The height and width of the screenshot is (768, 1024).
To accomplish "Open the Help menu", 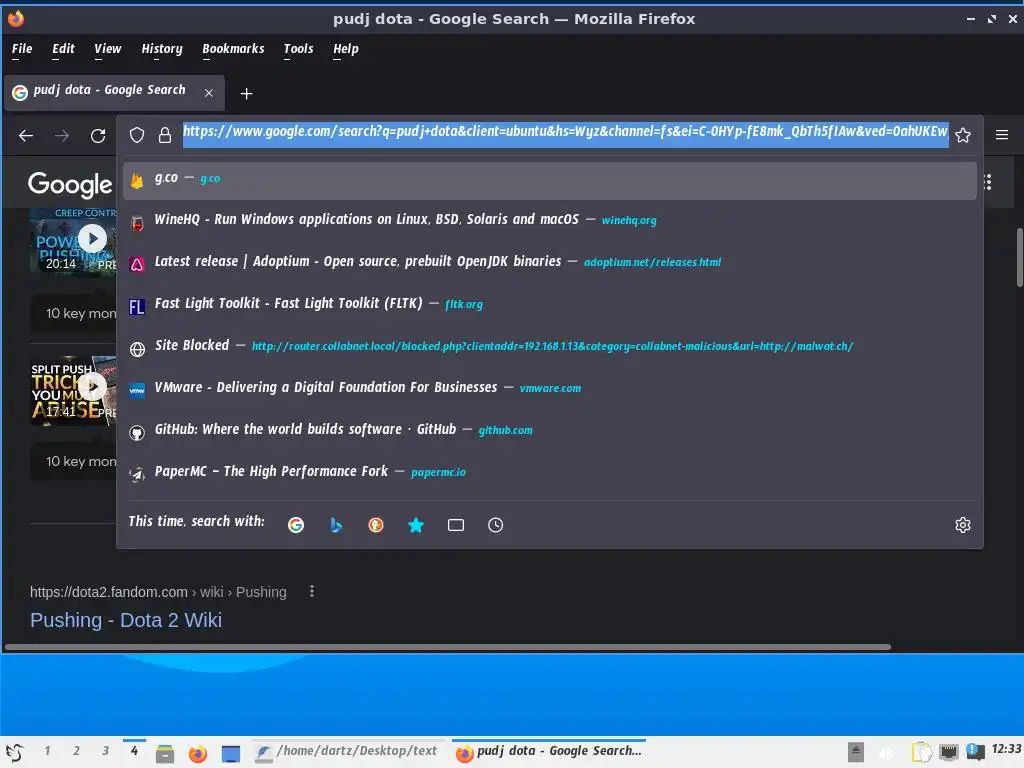I will [345, 49].
